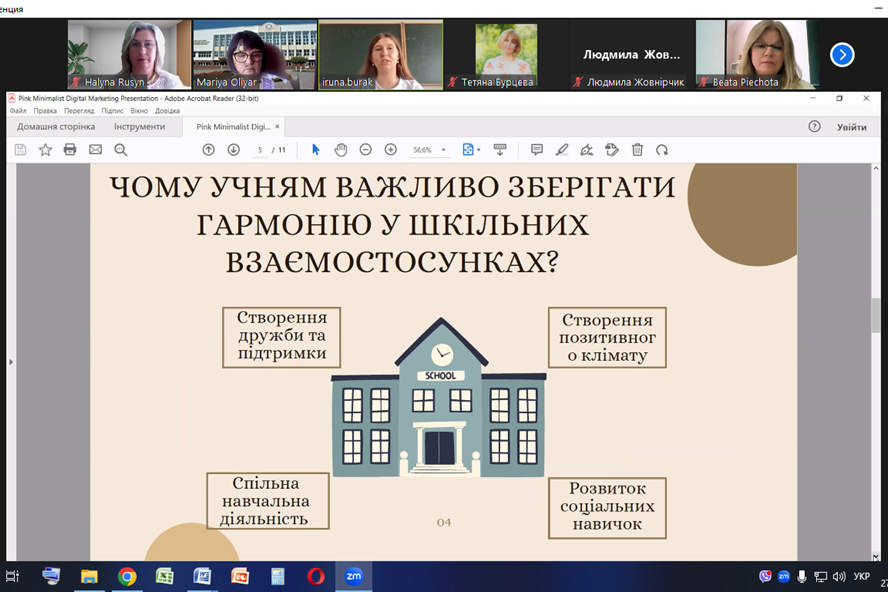Expand the left navigation pane arrow
The image size is (888, 592).
click(x=10, y=361)
